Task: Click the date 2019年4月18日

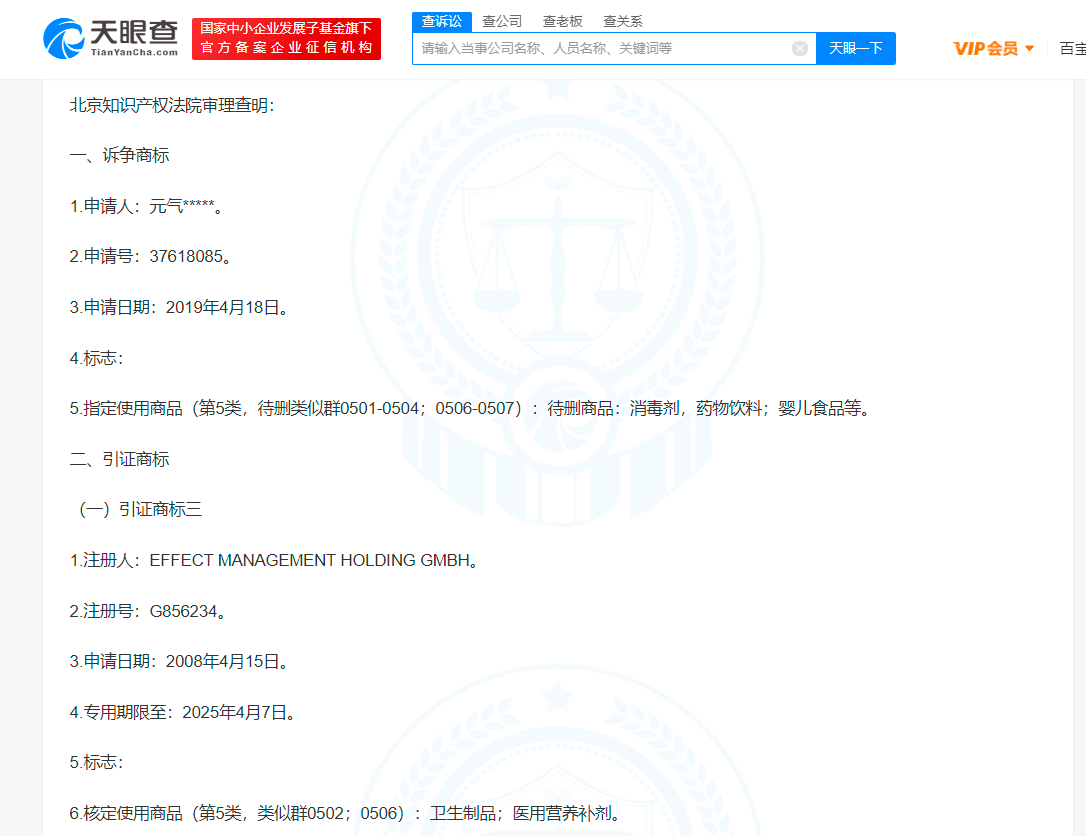Action: click(222, 308)
